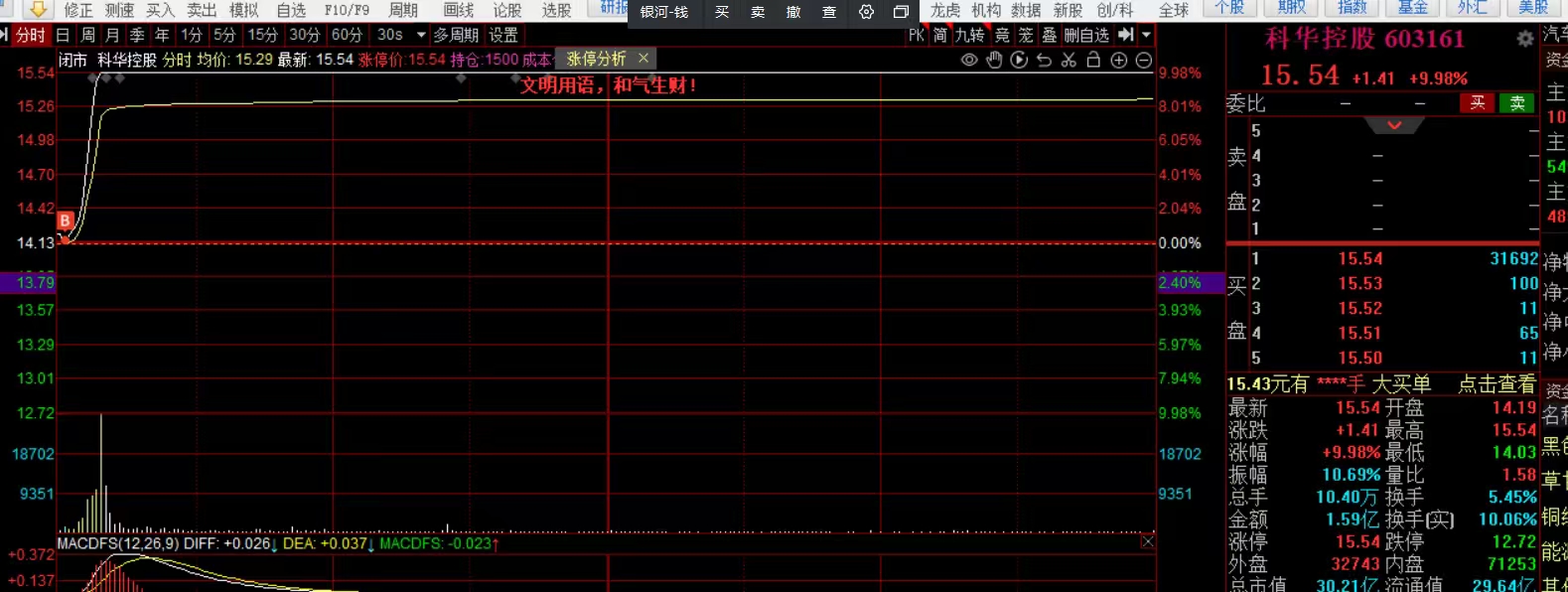Select the scissors cut tool icon
Image resolution: width=1568 pixels, height=592 pixels.
click(x=1069, y=60)
